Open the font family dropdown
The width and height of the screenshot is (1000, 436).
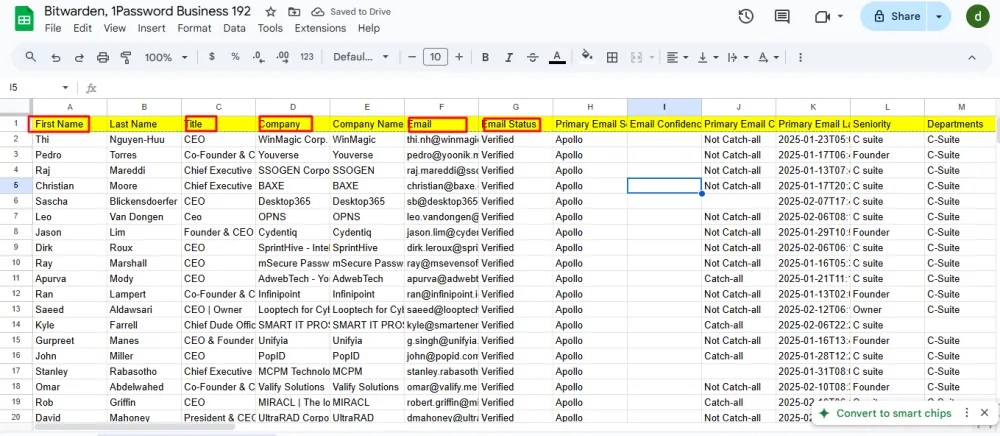coord(360,57)
